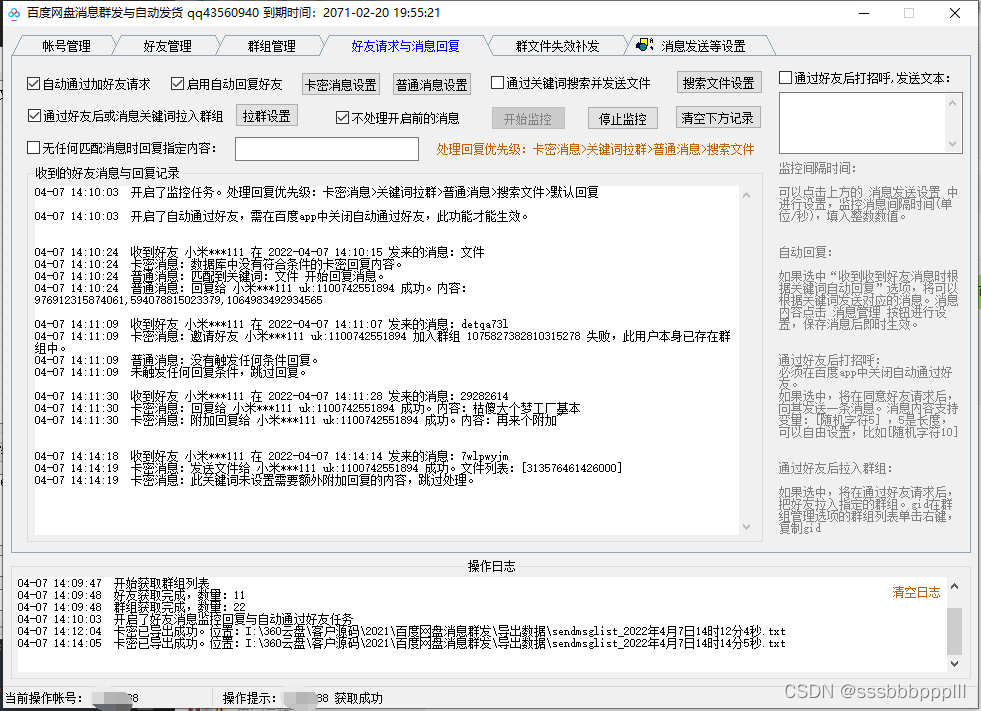The width and height of the screenshot is (981, 711).
Task: Click the log line 好友获取完成,数量: 11
Action: coord(131,595)
